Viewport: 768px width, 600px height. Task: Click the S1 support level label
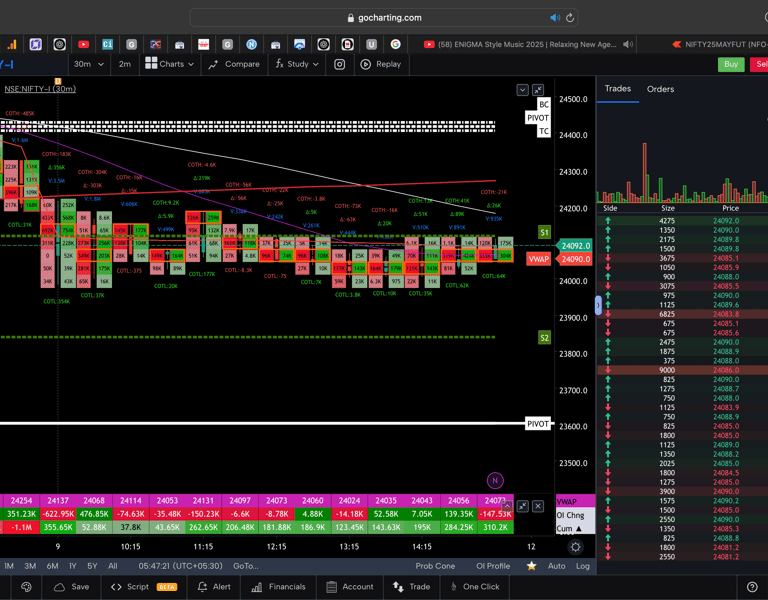[544, 232]
